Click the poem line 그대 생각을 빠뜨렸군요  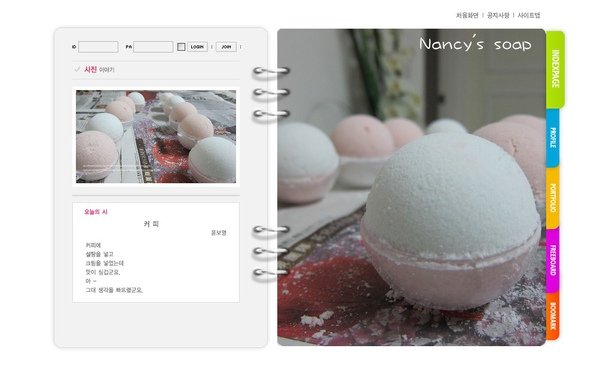(114, 290)
